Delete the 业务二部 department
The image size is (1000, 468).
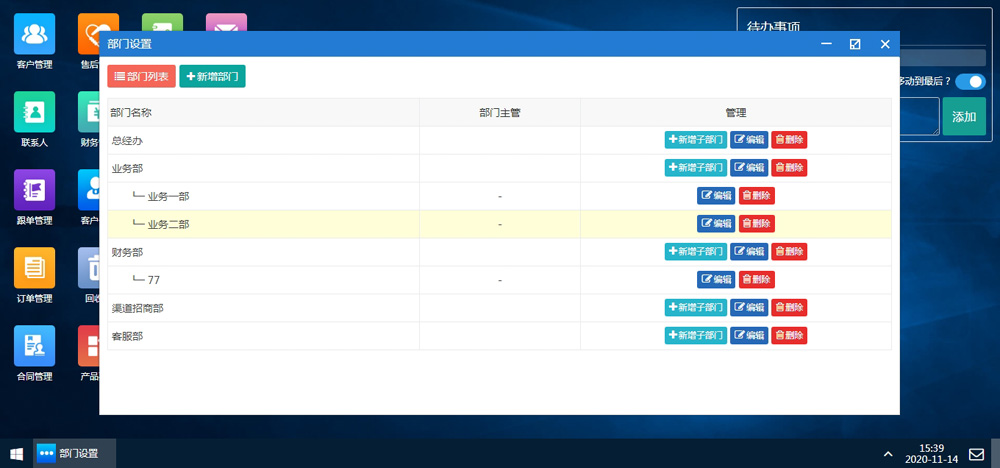tap(757, 224)
